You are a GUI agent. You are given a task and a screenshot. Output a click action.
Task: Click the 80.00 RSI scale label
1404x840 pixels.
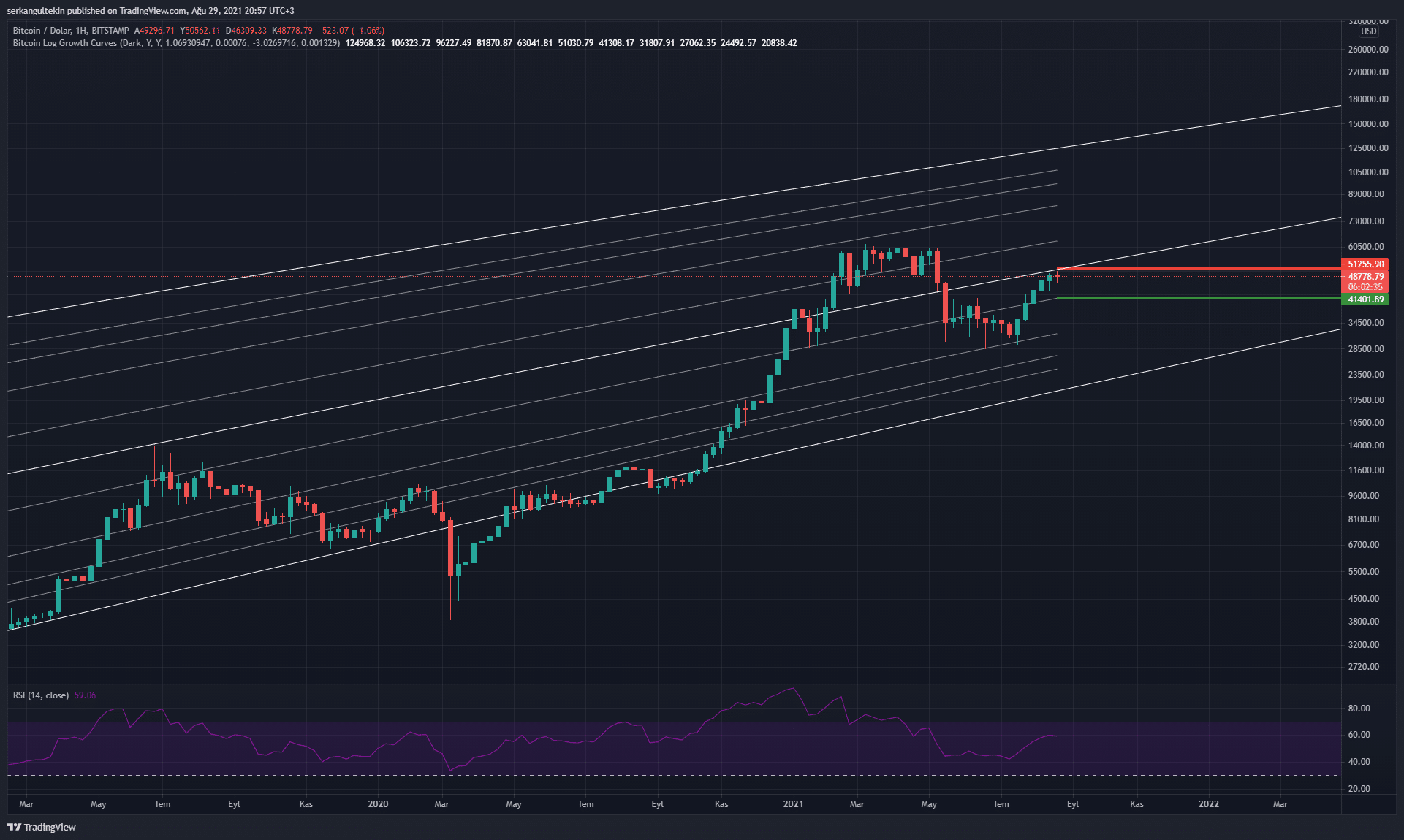pyautogui.click(x=1359, y=709)
